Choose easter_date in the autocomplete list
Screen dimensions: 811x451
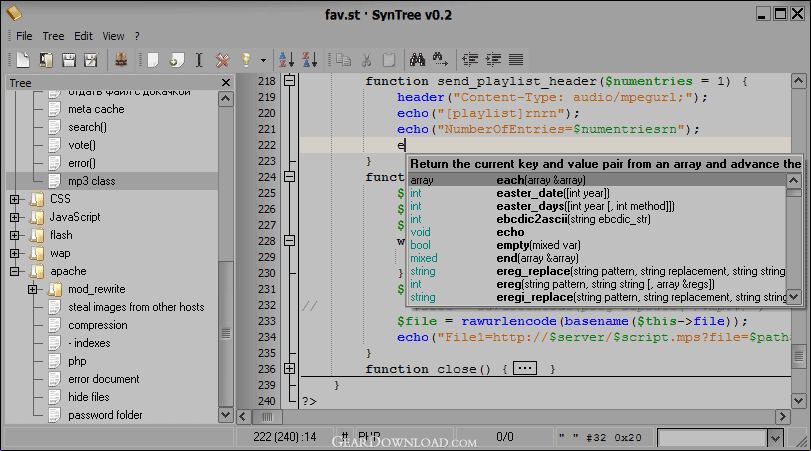[x=597, y=193]
